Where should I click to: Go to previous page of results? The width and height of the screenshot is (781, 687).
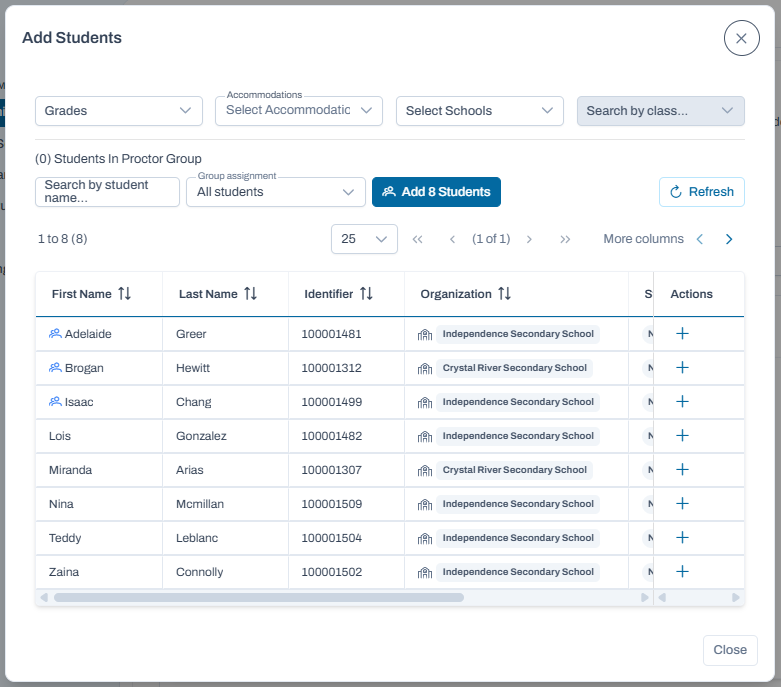pos(452,240)
